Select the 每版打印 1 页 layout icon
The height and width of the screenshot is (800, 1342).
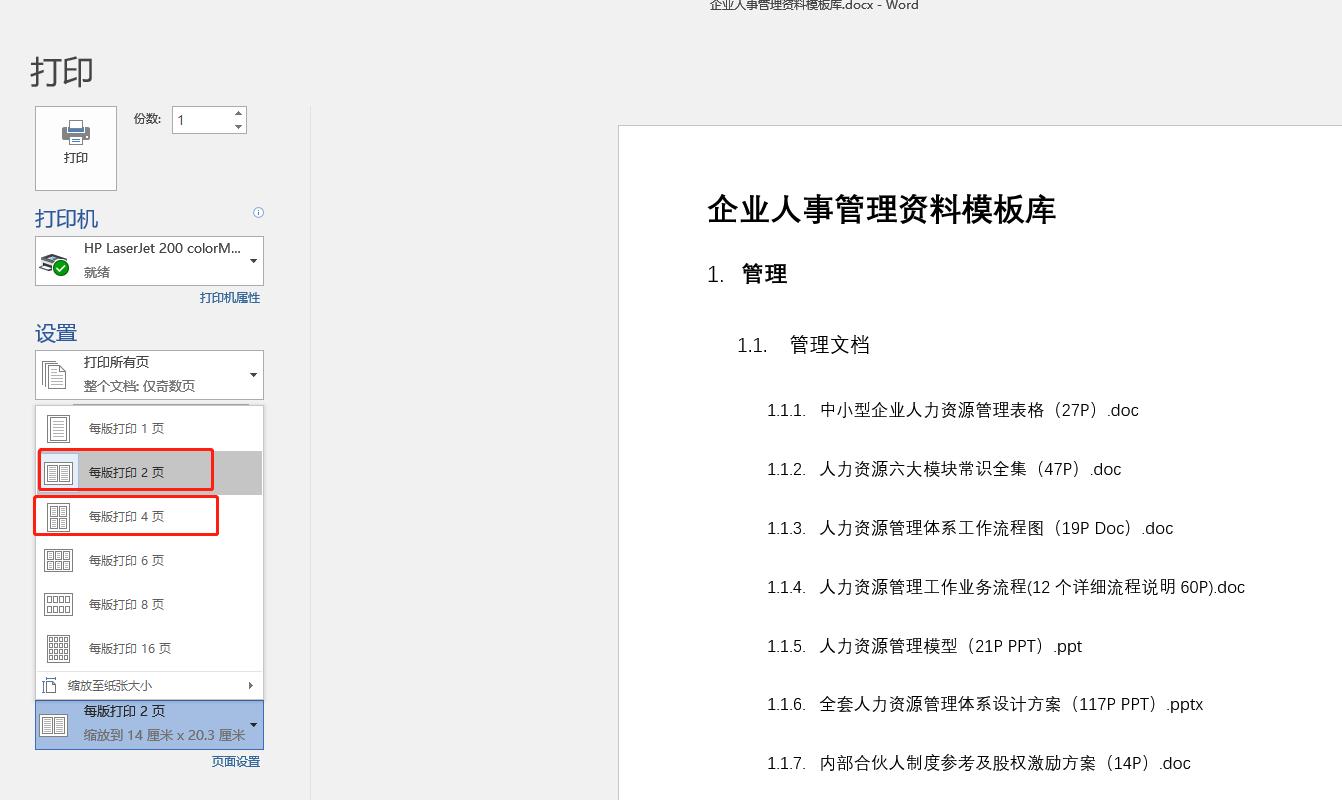point(58,427)
